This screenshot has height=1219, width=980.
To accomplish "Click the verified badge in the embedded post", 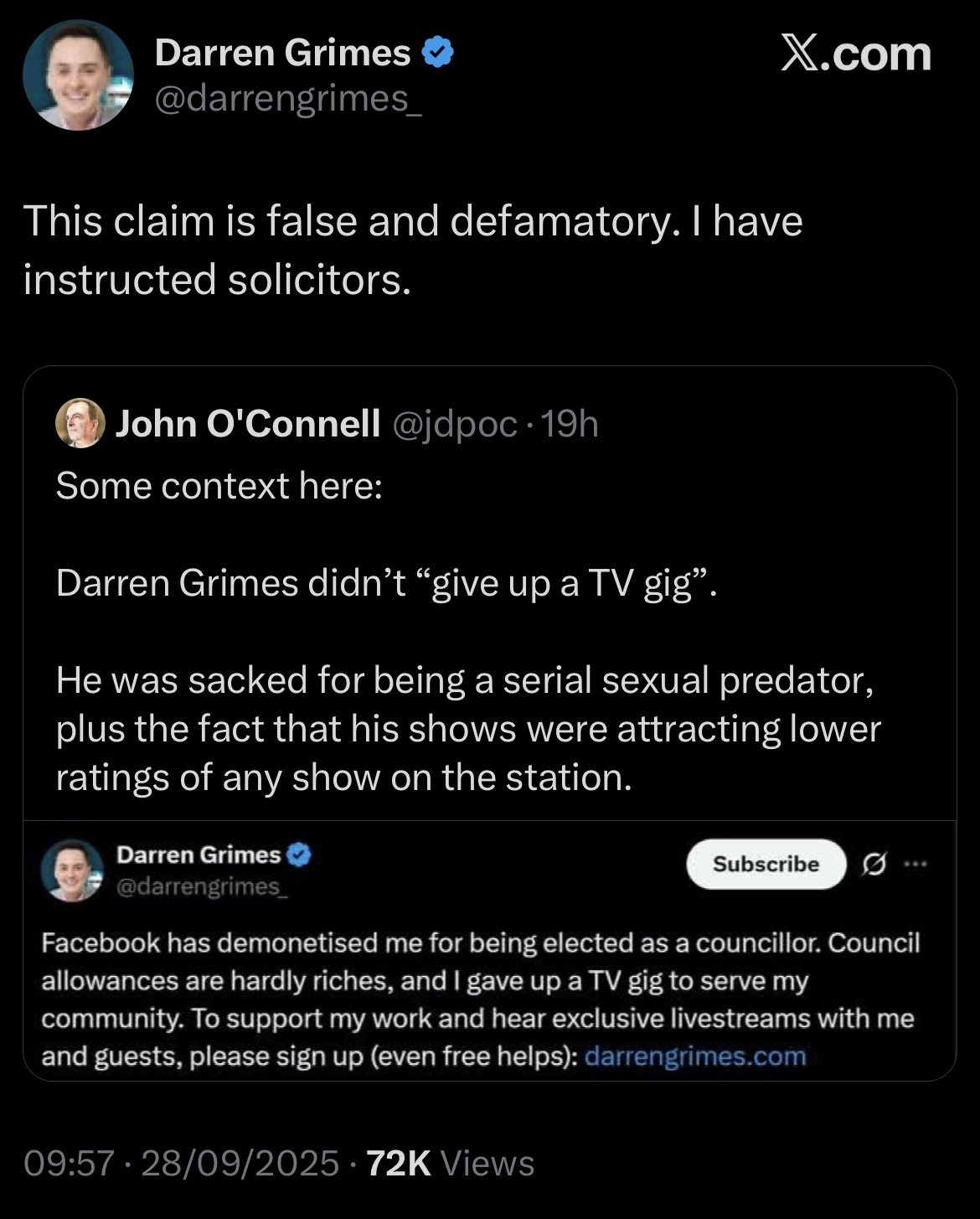I will coord(299,855).
